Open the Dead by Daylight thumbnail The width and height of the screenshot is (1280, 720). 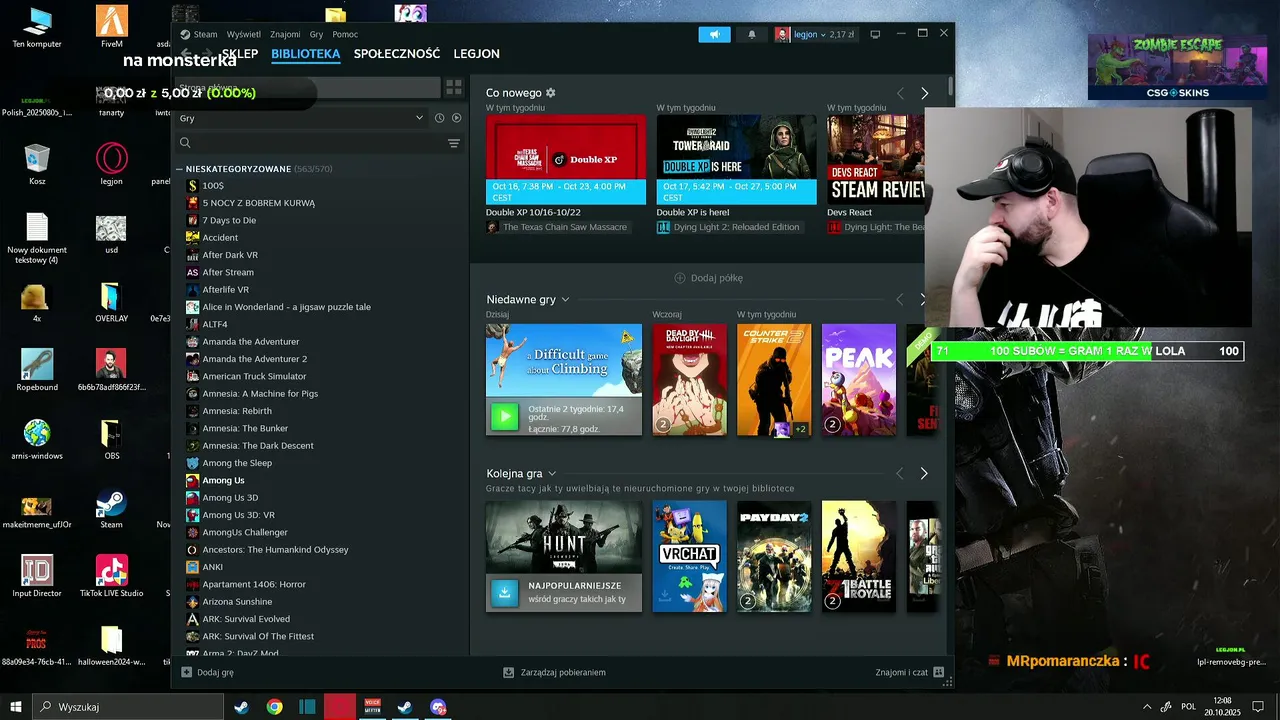690,380
